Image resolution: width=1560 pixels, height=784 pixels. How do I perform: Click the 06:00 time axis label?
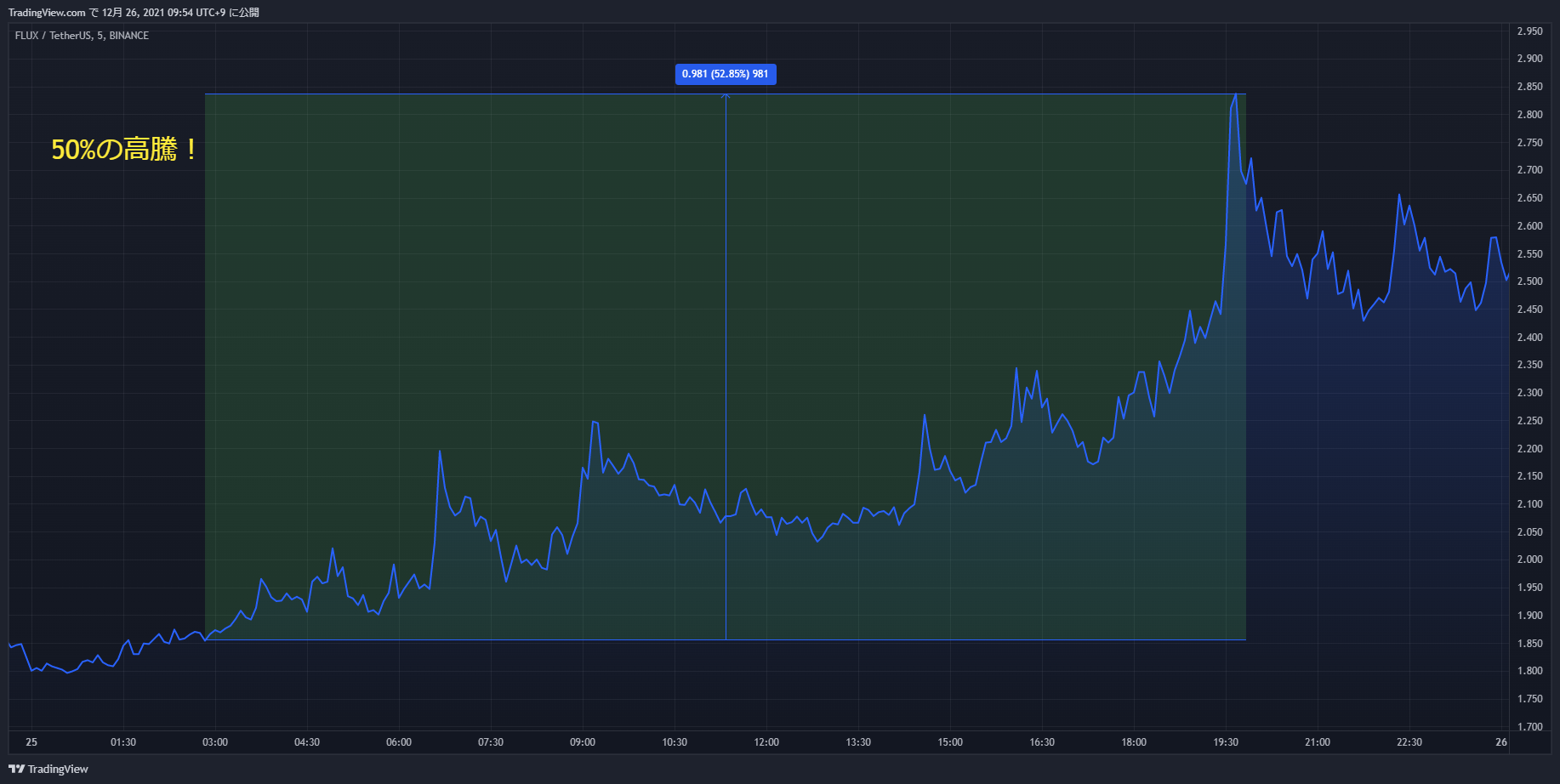[x=399, y=742]
